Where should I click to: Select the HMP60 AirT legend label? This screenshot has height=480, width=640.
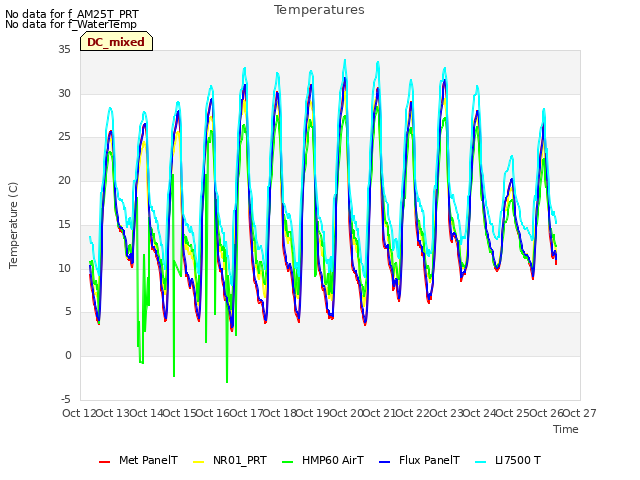[x=333, y=460]
